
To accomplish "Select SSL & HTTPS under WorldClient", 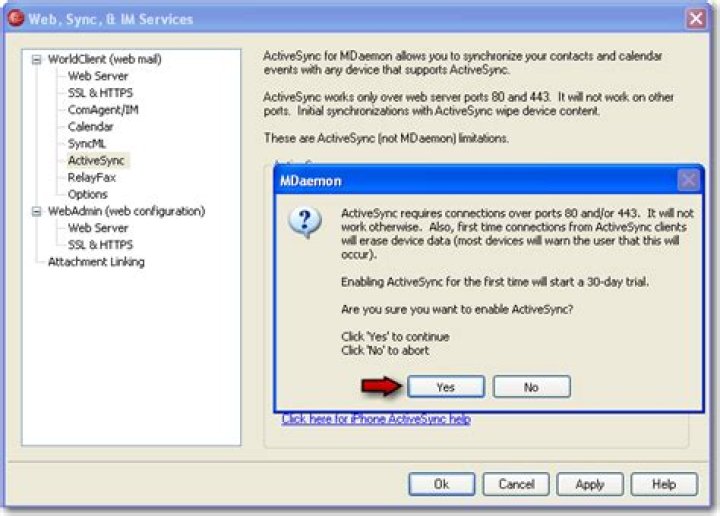I will tap(100, 93).
